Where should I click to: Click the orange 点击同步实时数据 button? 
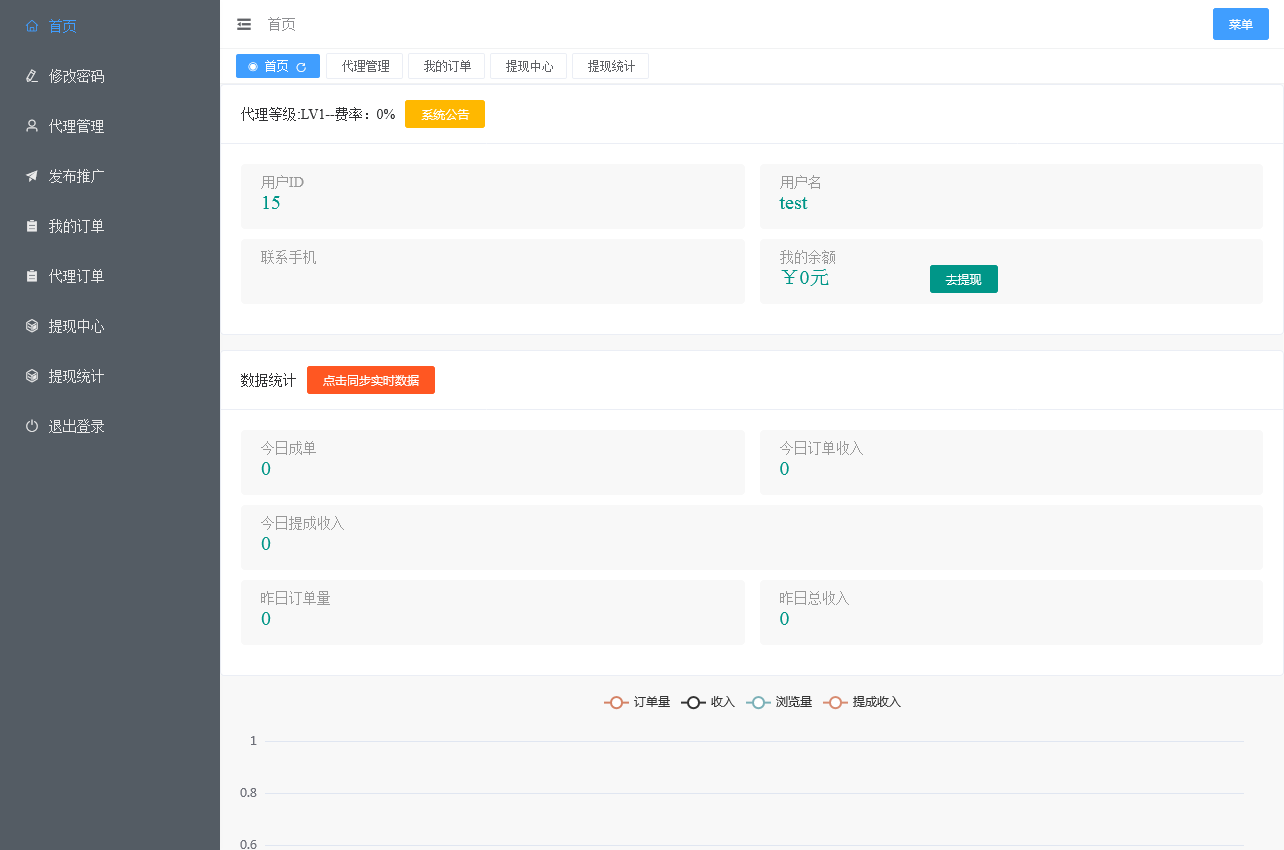coord(371,380)
